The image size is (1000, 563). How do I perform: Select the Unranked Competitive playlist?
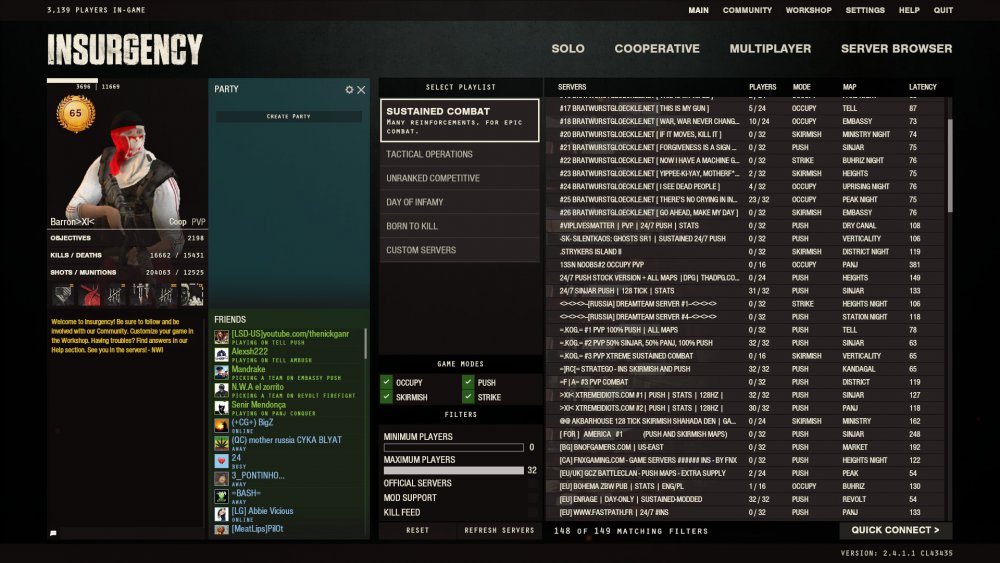pyautogui.click(x=459, y=179)
